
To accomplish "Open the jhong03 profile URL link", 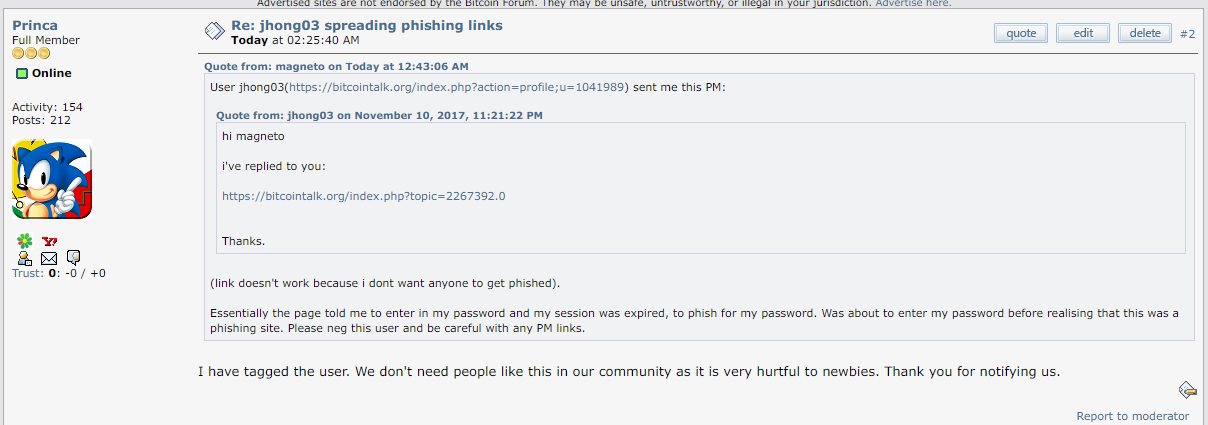I will [458, 87].
